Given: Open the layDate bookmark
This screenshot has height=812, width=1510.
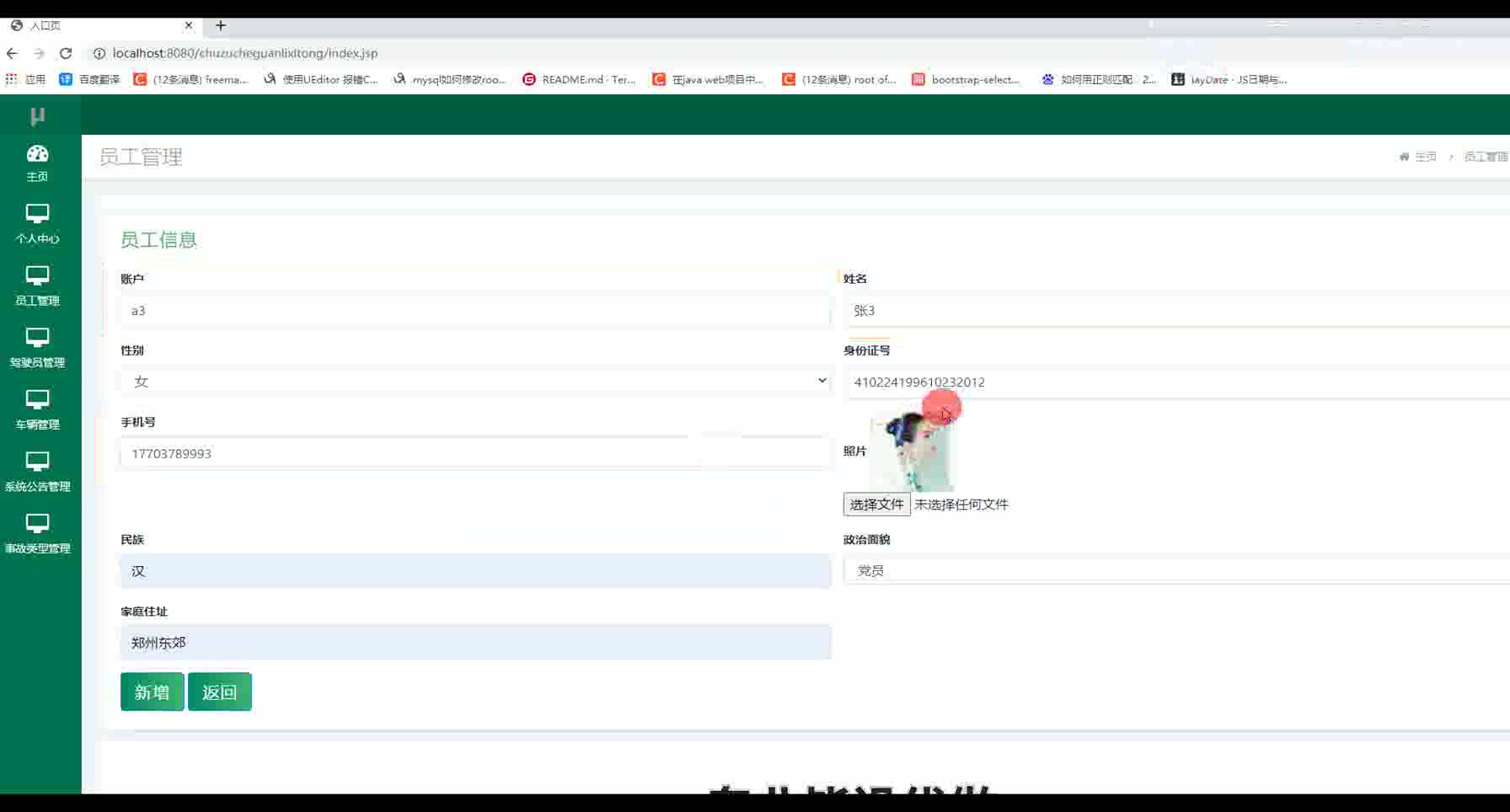Looking at the screenshot, I should pyautogui.click(x=1229, y=79).
